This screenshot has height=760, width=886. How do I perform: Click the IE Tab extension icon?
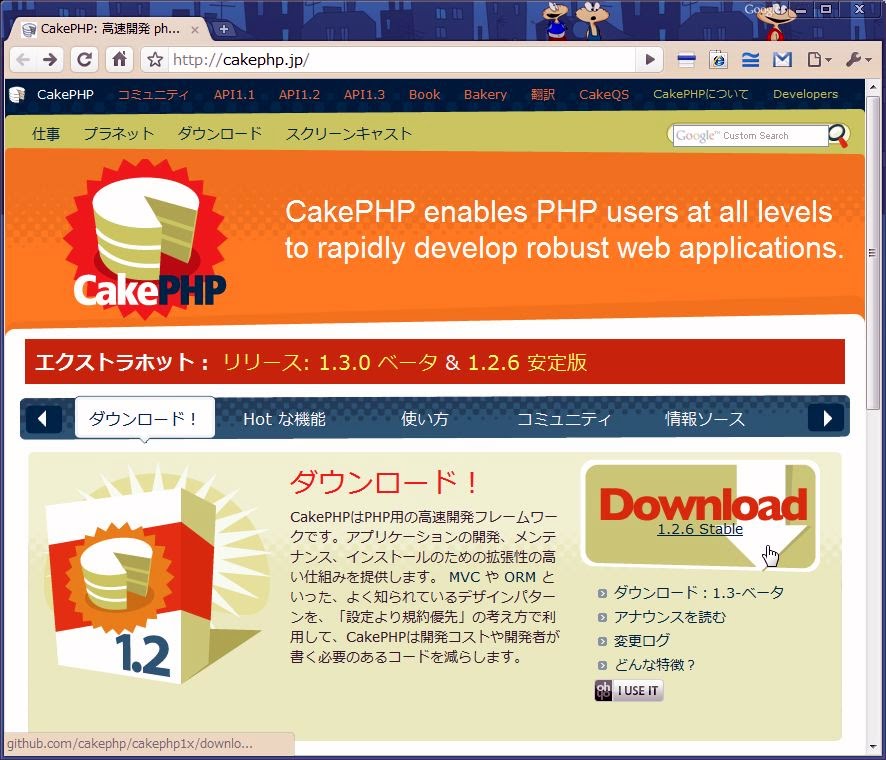(718, 60)
